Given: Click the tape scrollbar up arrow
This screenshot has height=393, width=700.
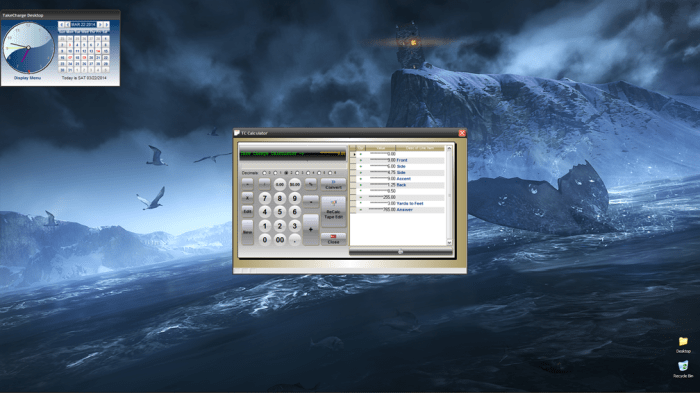Looking at the screenshot, I should (449, 148).
